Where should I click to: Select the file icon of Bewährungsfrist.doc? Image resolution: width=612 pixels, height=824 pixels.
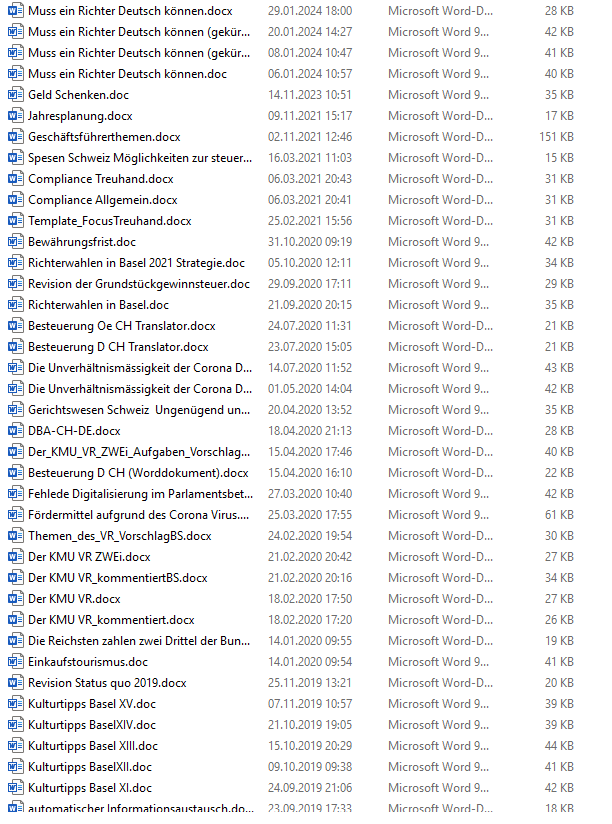(15, 242)
